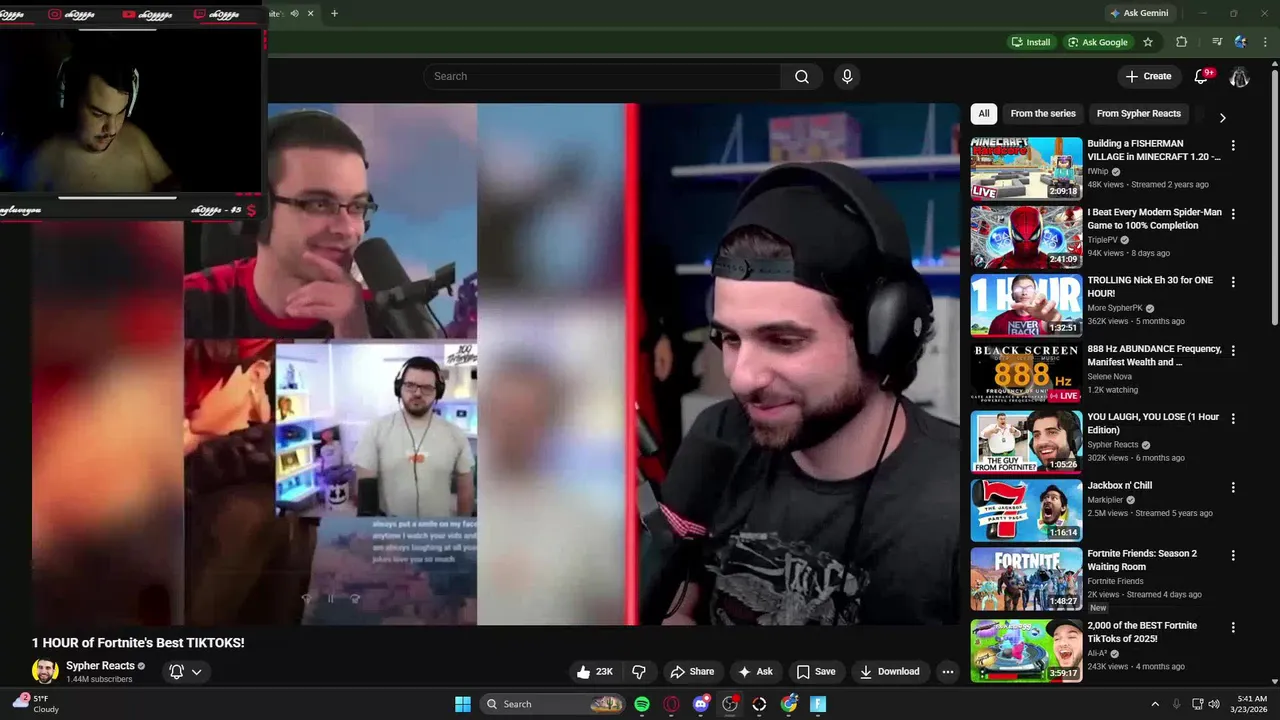Select the From the series chip
Screen dimensions: 1280x720
click(x=1043, y=114)
